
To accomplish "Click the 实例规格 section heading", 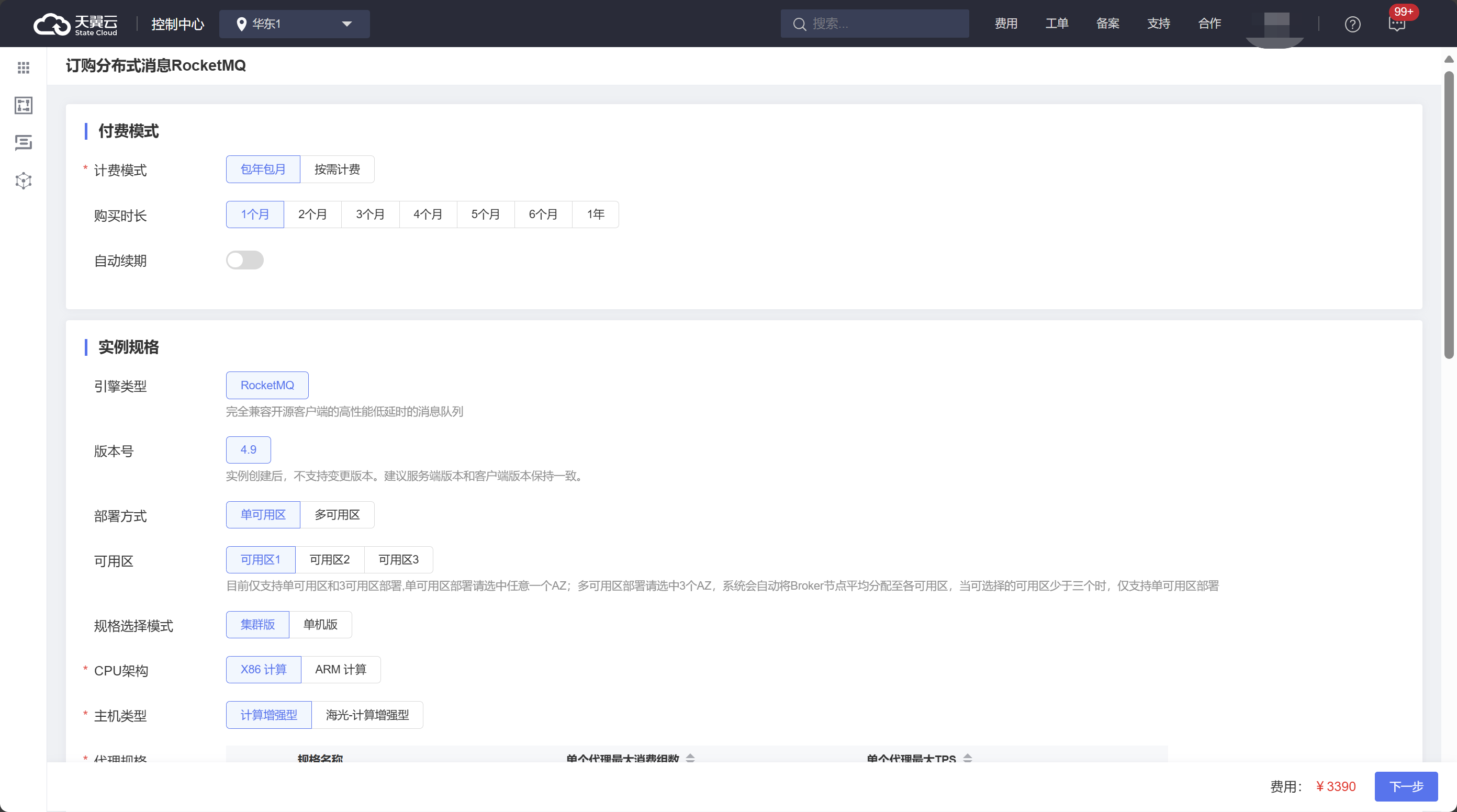I will point(128,347).
